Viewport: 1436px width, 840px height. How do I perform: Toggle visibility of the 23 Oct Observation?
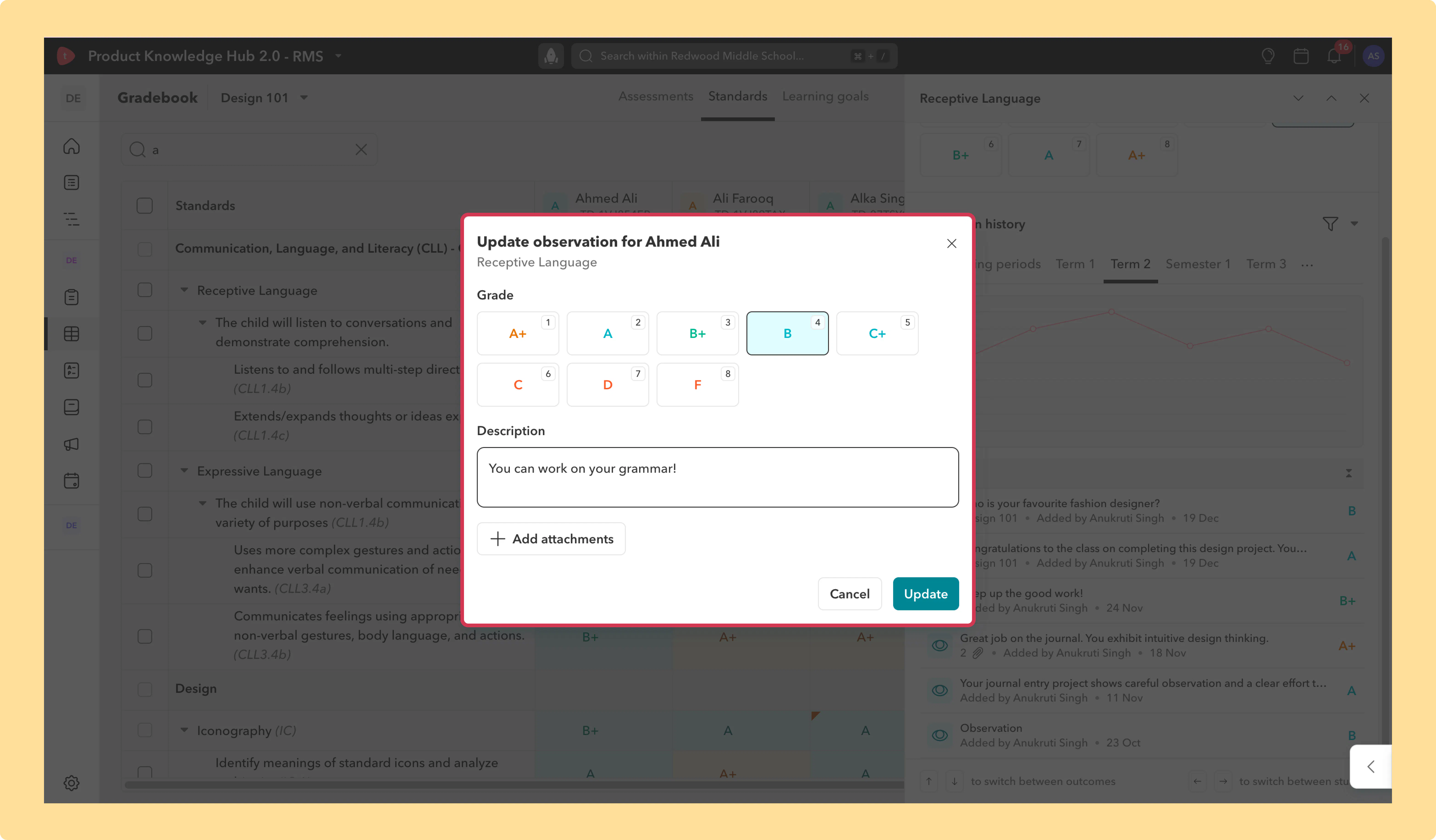tap(940, 735)
